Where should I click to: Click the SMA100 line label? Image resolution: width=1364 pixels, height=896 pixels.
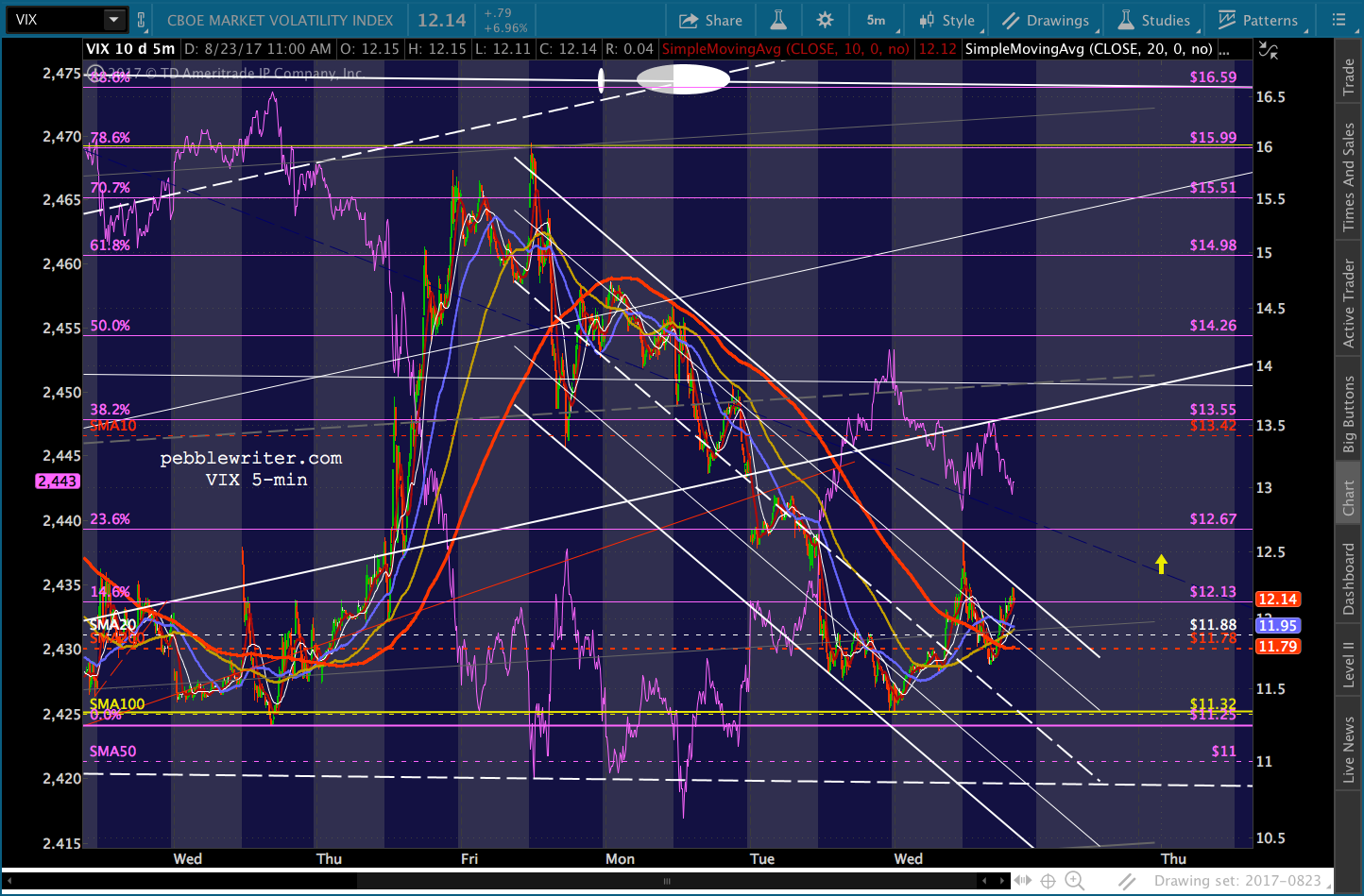point(117,704)
